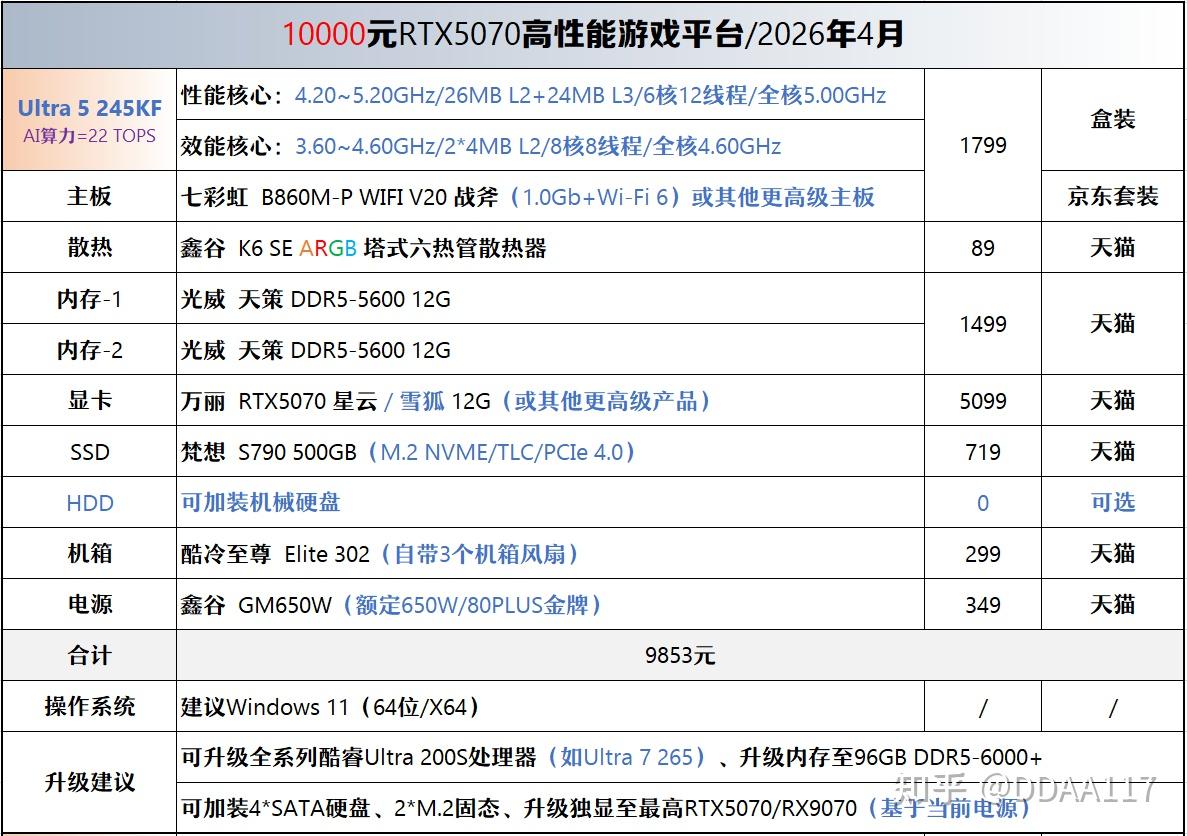
Task: Click the 升级建议 row header
Action: click(x=89, y=782)
